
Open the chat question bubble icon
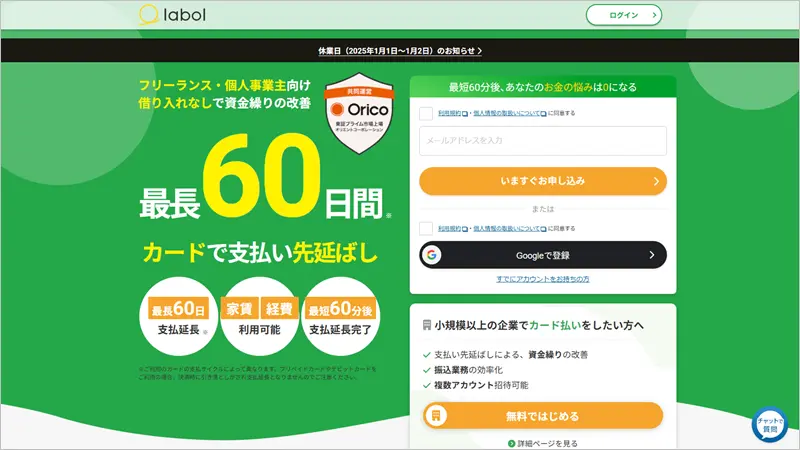click(x=769, y=425)
